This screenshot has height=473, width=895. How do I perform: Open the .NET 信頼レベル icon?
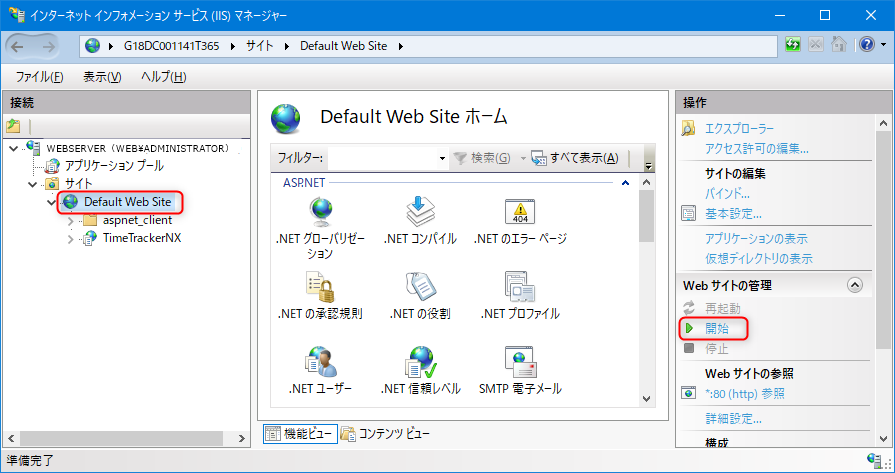(420, 361)
